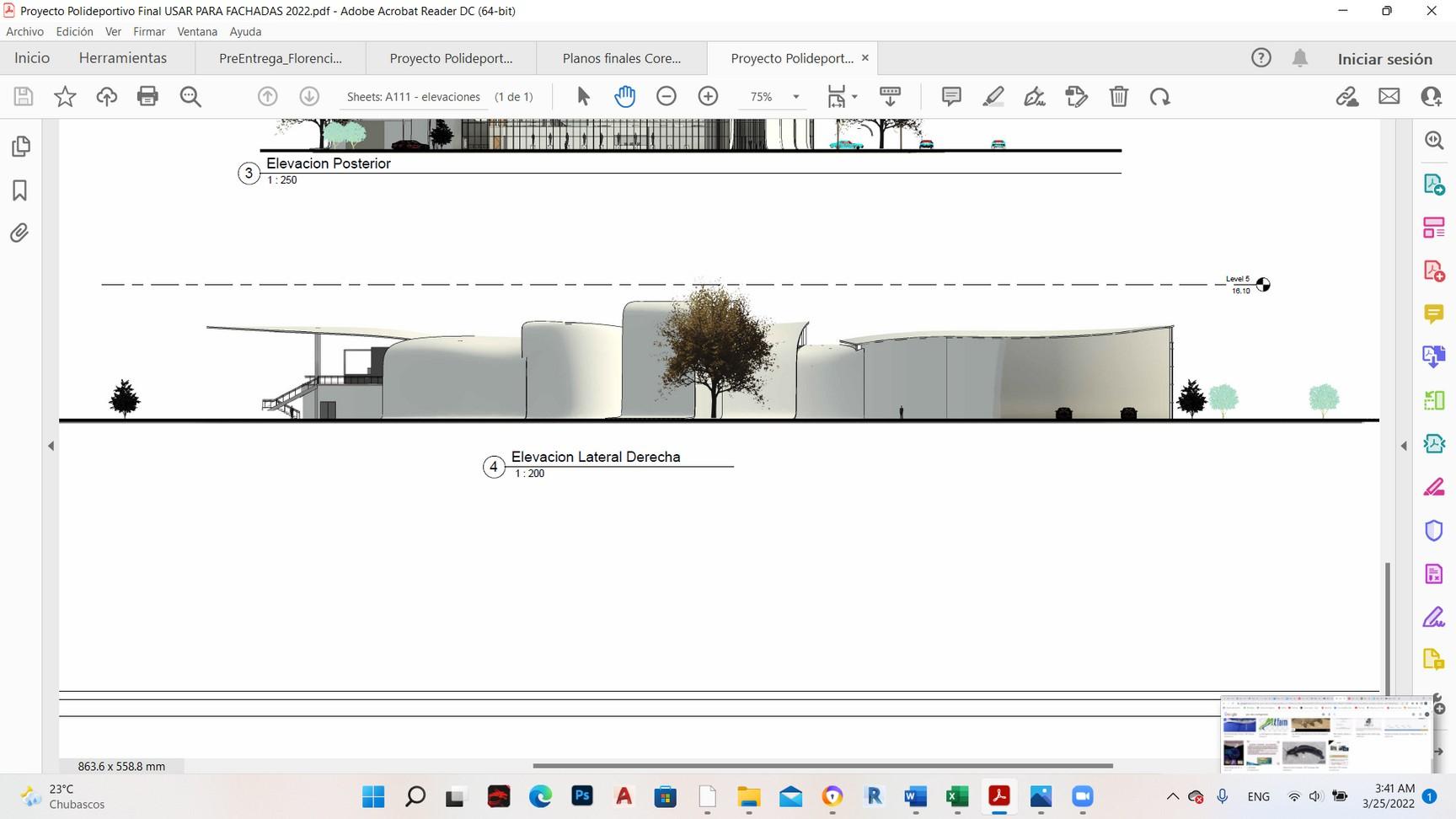Open the Ver menu

114,32
